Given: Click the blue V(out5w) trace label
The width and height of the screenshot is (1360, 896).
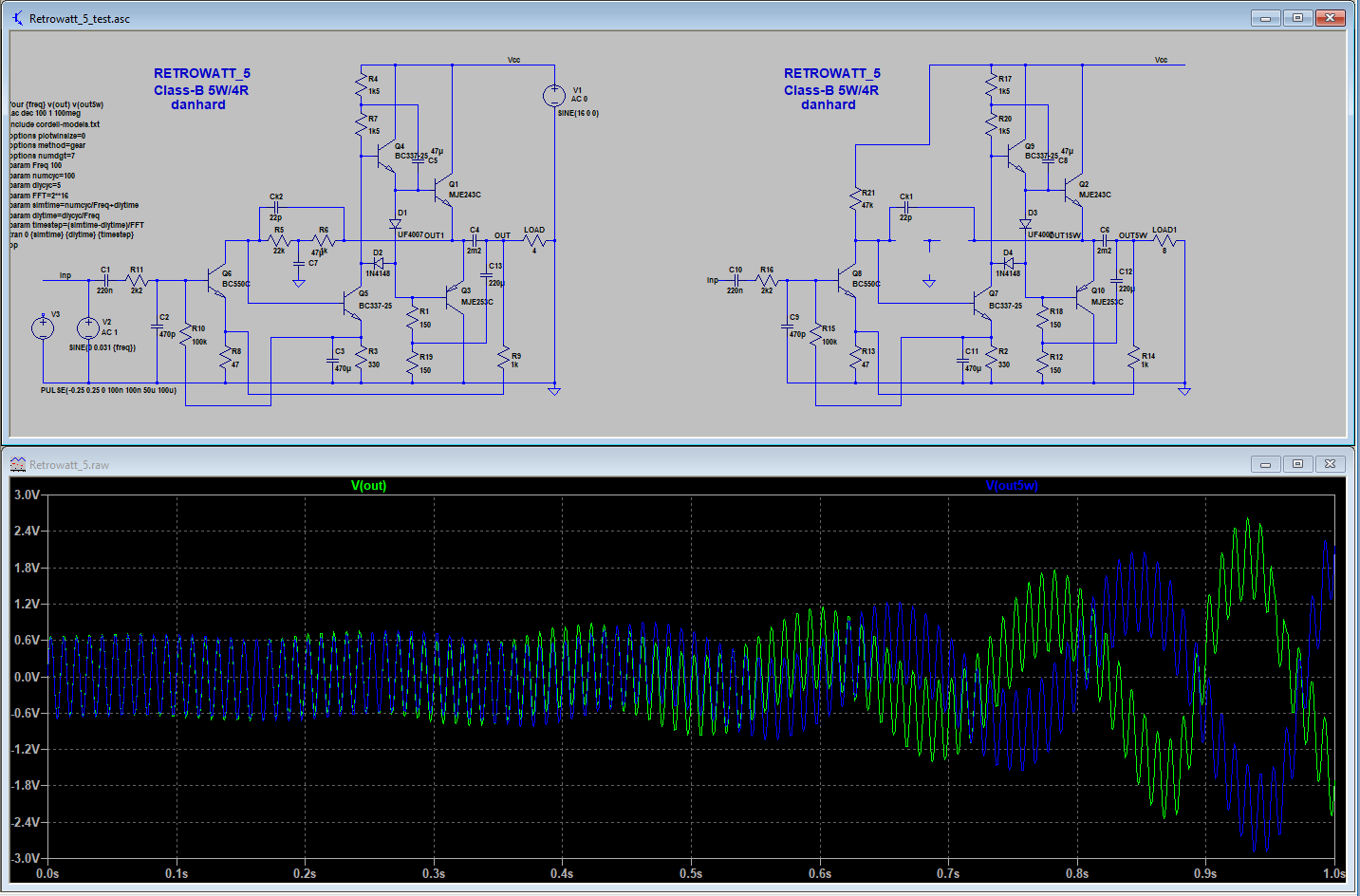Looking at the screenshot, I should (1012, 485).
